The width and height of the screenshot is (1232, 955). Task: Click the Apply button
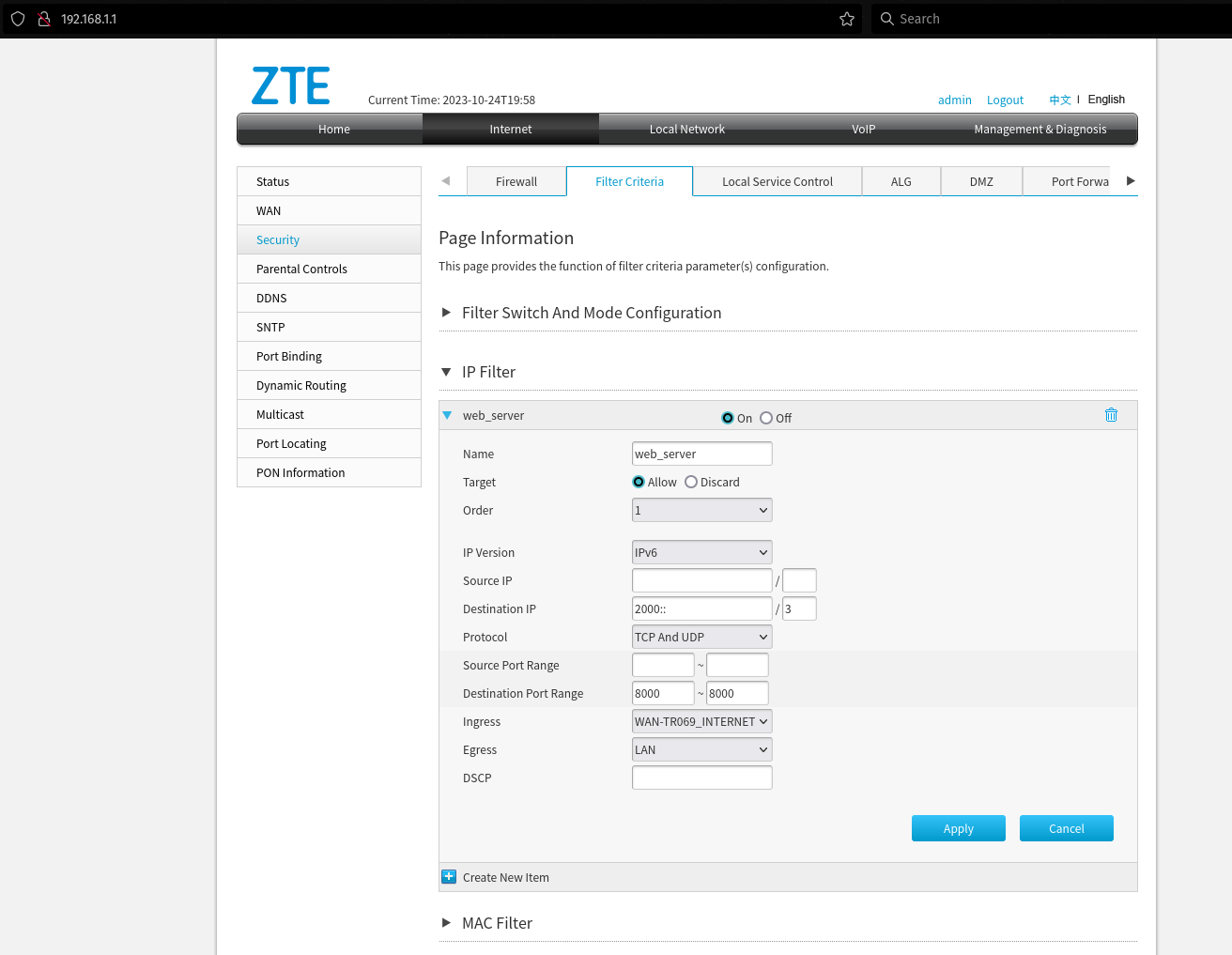point(959,828)
